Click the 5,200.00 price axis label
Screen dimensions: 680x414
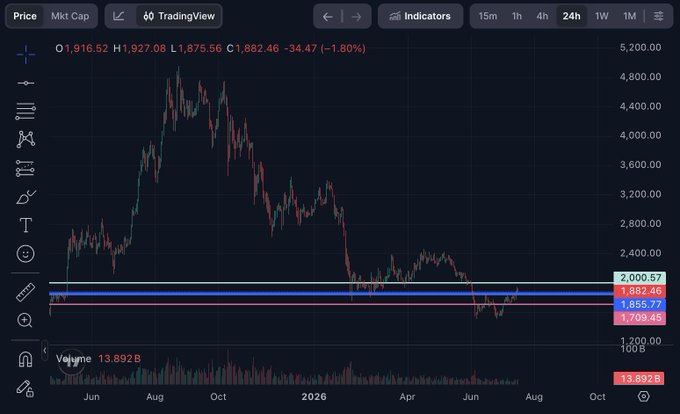click(x=641, y=47)
